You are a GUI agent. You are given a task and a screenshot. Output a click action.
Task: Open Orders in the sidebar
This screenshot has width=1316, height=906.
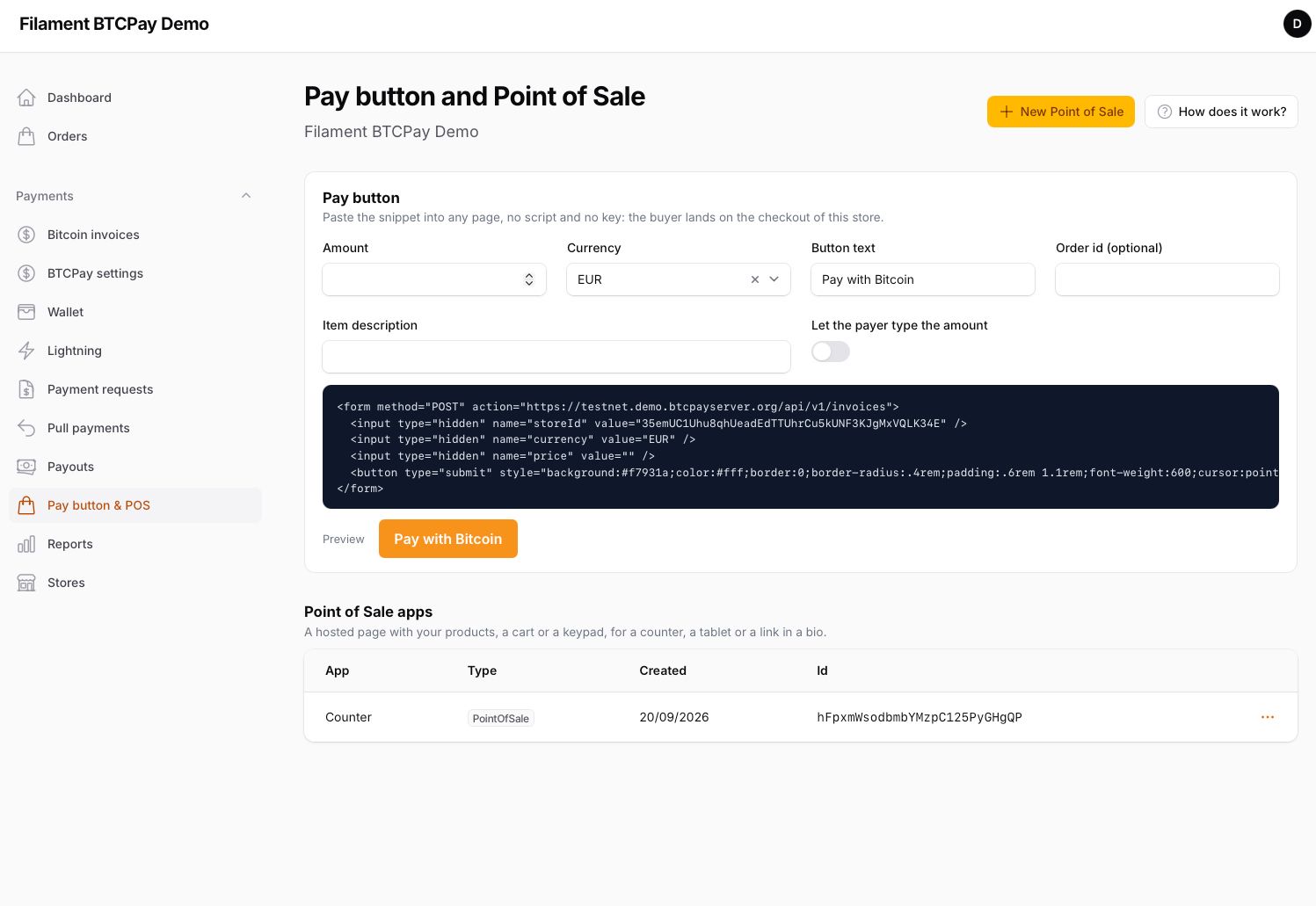tap(135, 136)
